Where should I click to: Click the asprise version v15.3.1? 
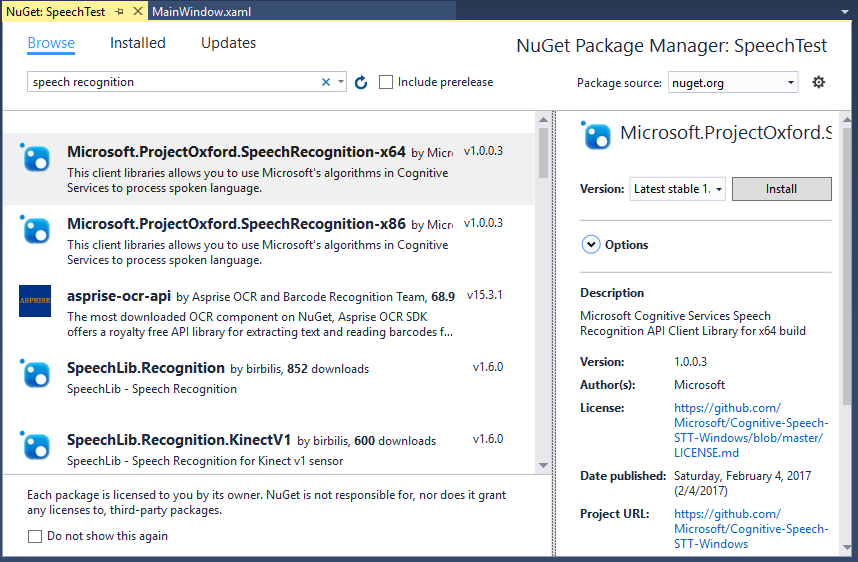point(485,296)
